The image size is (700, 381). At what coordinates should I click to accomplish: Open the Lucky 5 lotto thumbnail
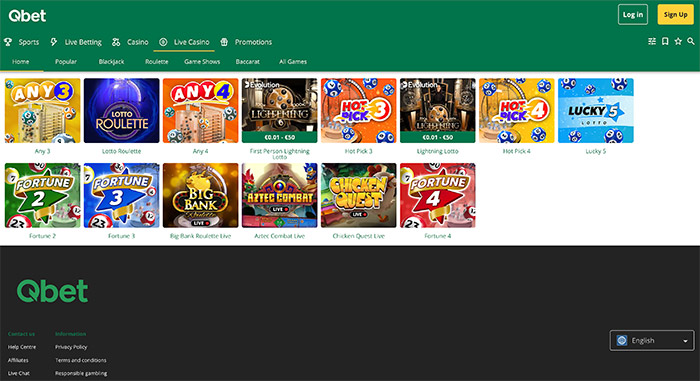click(596, 111)
